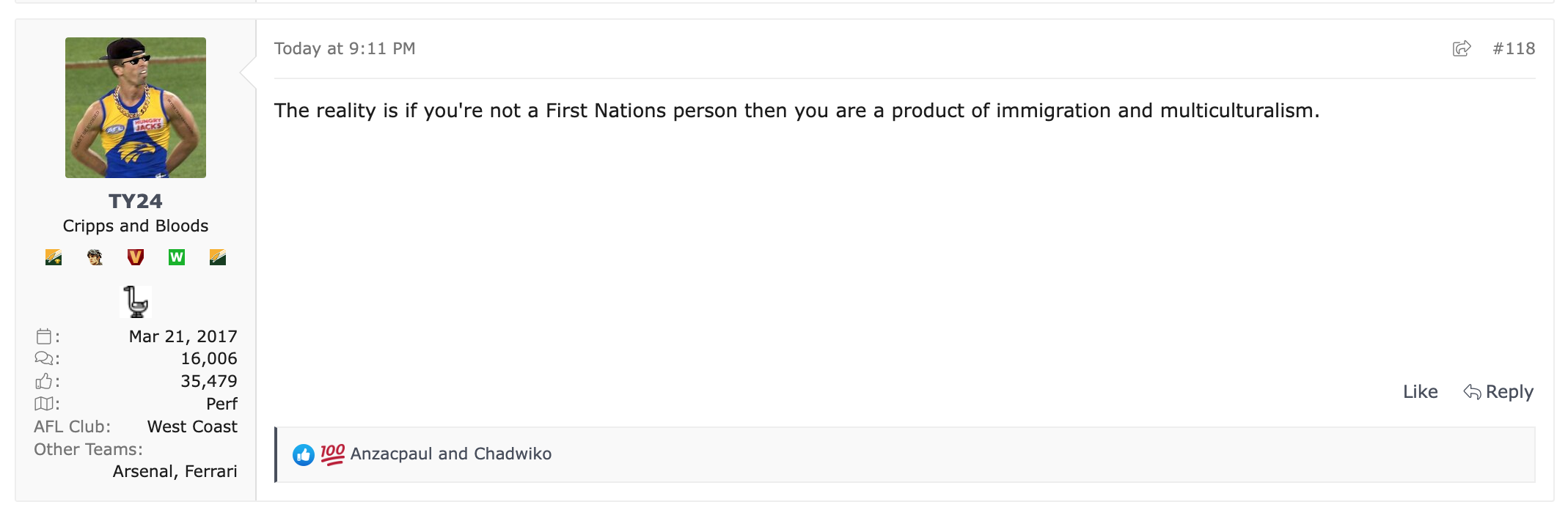
Task: Click the blue thumbs-up reaction icon
Action: tap(303, 454)
